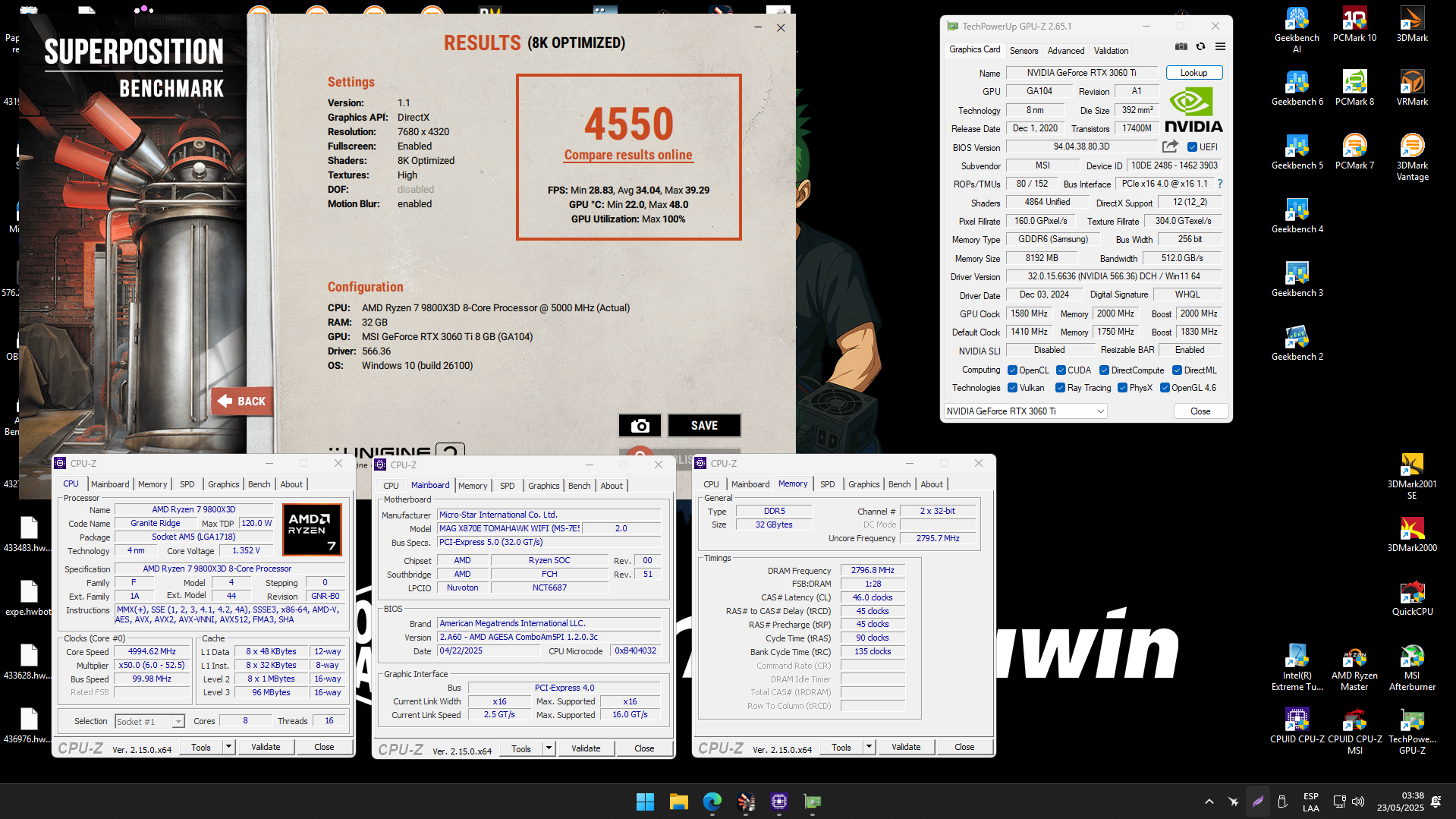1456x819 pixels.
Task: Open Socket #1 selection dropdown in CPU-Z
Action: (x=149, y=721)
